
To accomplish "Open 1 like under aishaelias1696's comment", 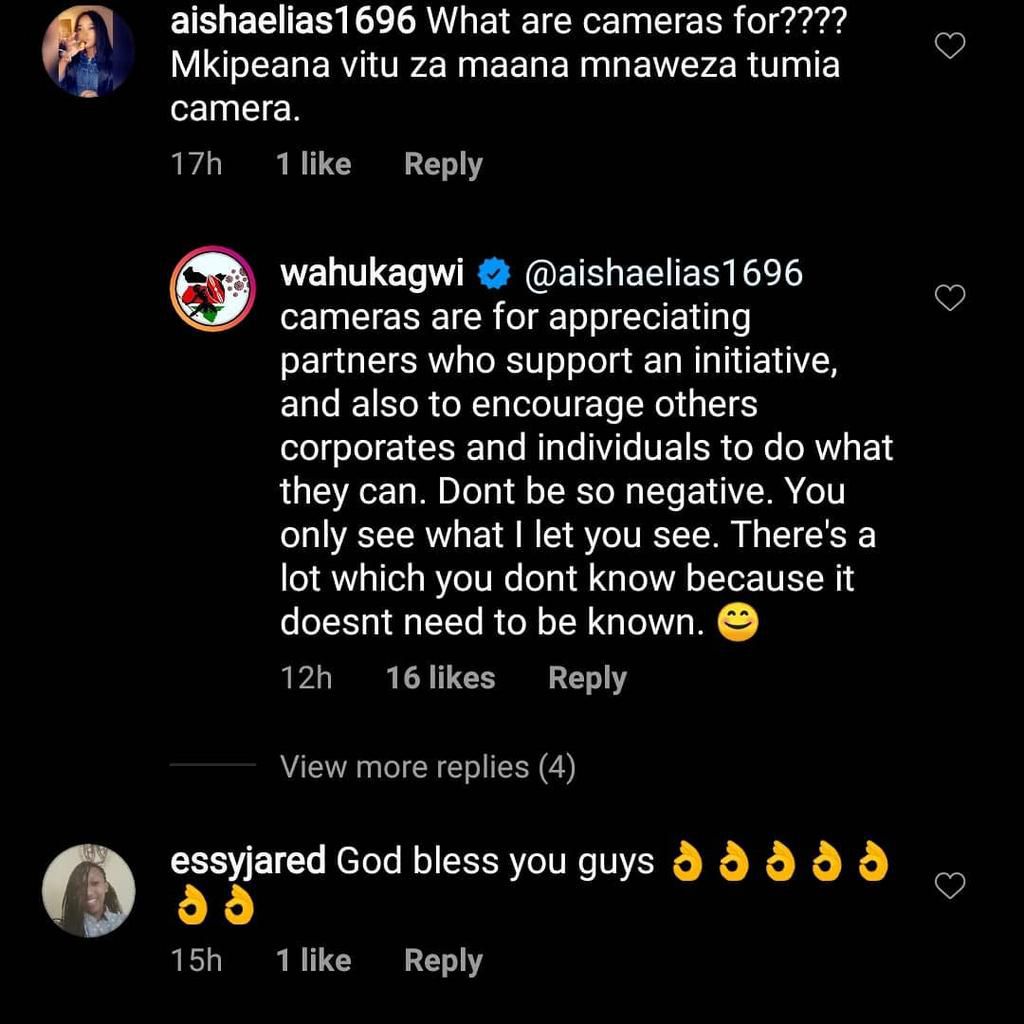I will [x=313, y=163].
